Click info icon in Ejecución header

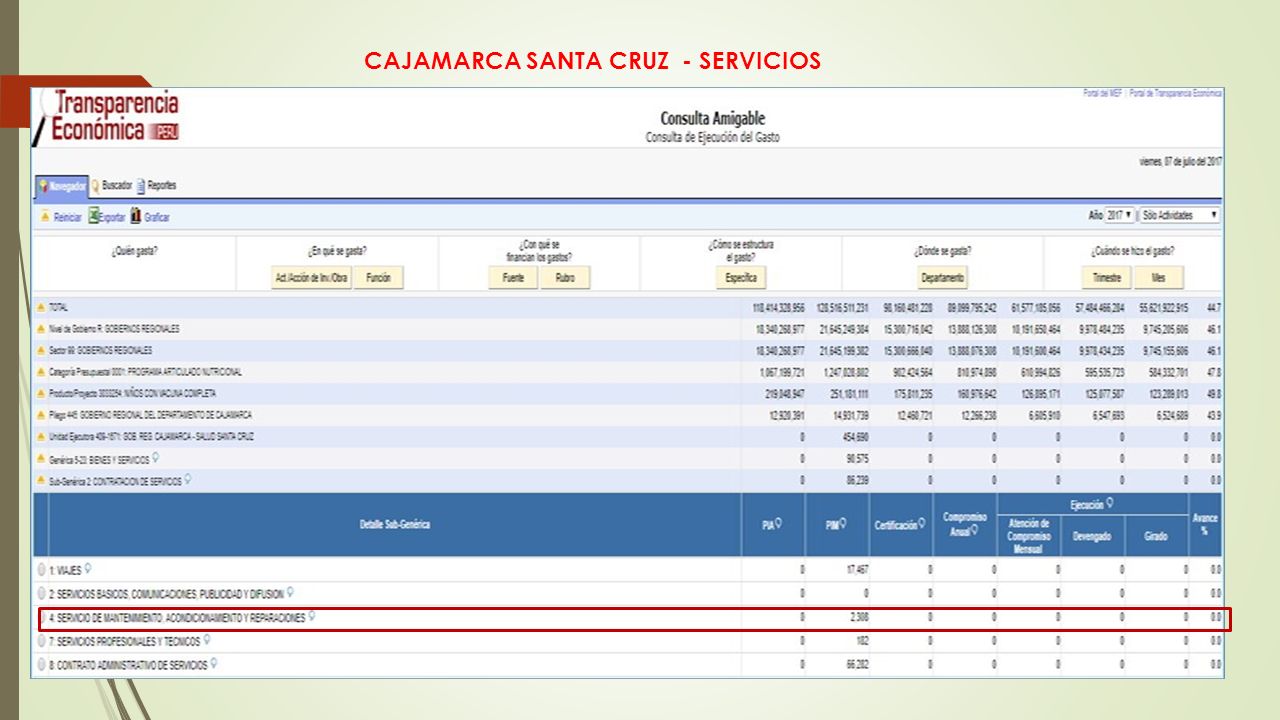[1109, 504]
